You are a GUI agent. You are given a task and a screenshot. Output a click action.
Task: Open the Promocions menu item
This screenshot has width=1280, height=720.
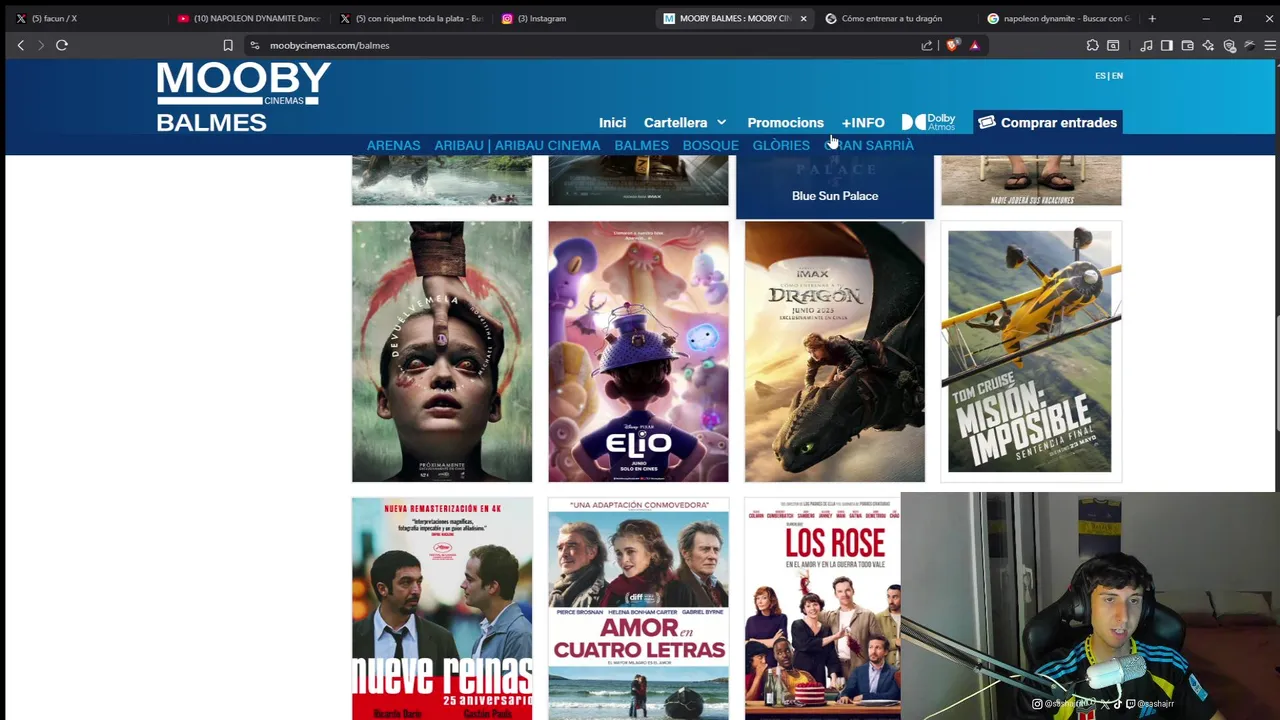point(785,122)
